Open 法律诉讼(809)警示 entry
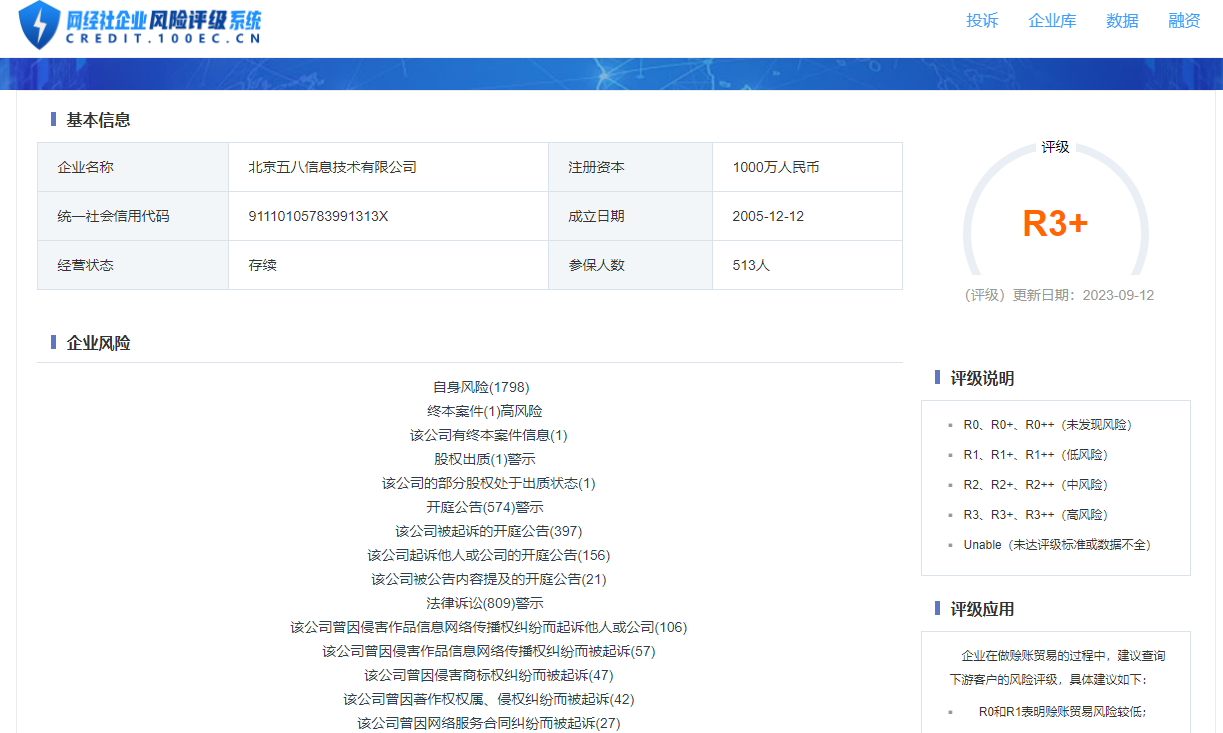The width and height of the screenshot is (1223, 733). point(484,603)
